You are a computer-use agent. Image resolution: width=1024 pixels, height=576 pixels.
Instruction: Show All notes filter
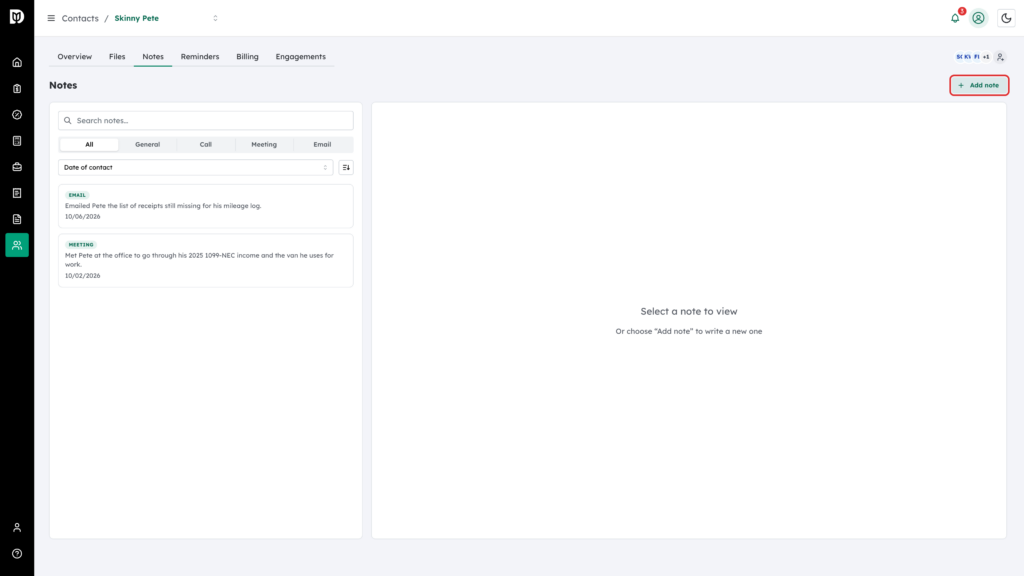(x=89, y=144)
